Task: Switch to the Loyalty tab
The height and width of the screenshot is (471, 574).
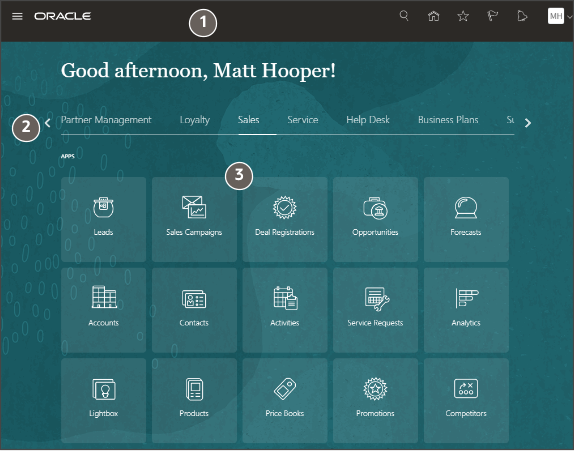Action: click(x=195, y=120)
